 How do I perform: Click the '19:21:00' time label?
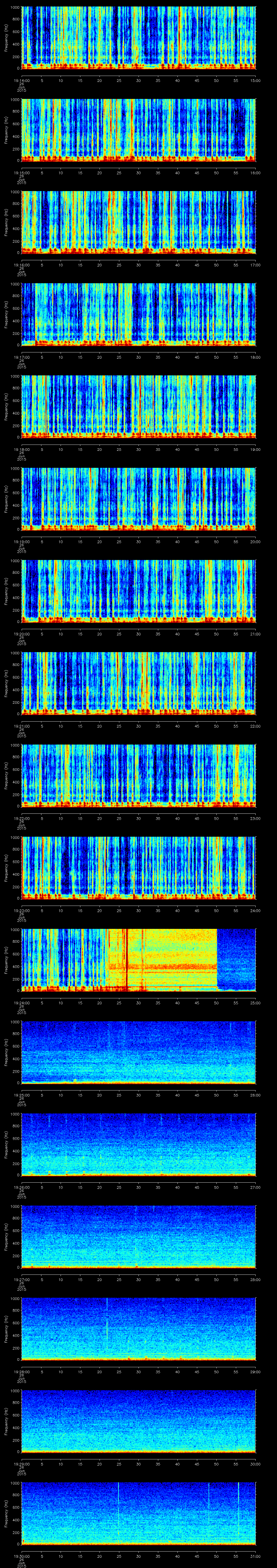pos(21,726)
